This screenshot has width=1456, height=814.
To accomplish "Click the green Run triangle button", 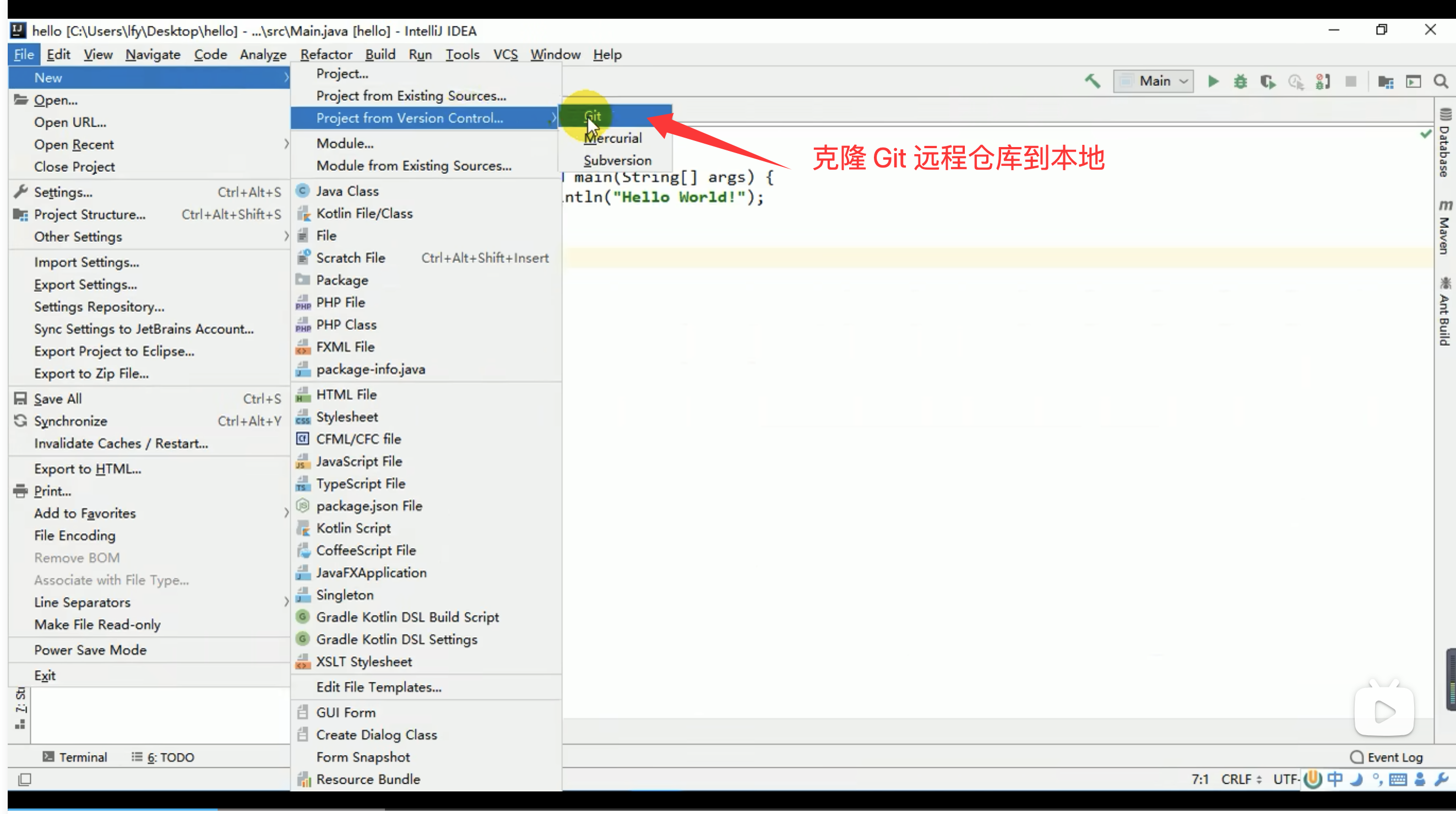I will click(x=1213, y=82).
